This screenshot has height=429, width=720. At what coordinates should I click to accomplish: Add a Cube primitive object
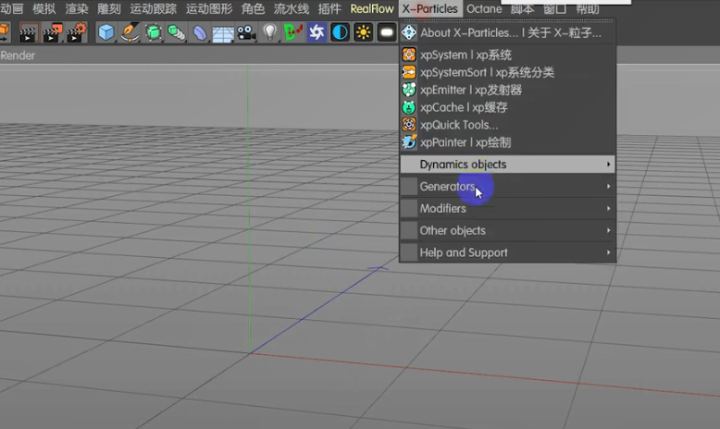pyautogui.click(x=106, y=33)
